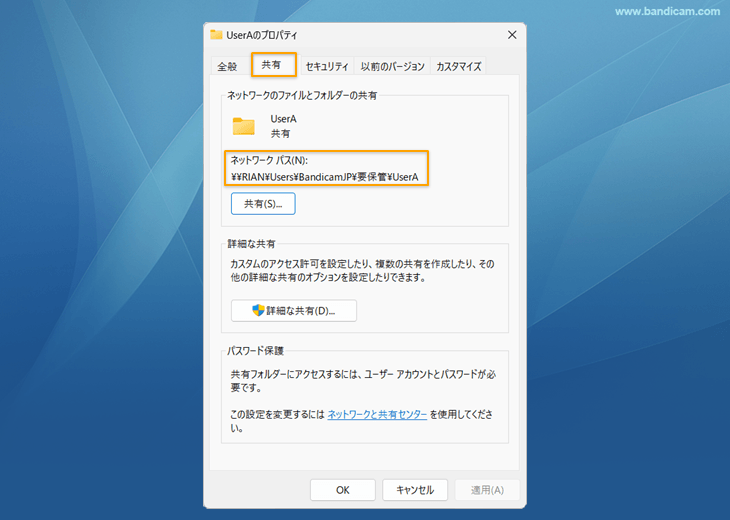Click the キャンセル button

(x=415, y=490)
